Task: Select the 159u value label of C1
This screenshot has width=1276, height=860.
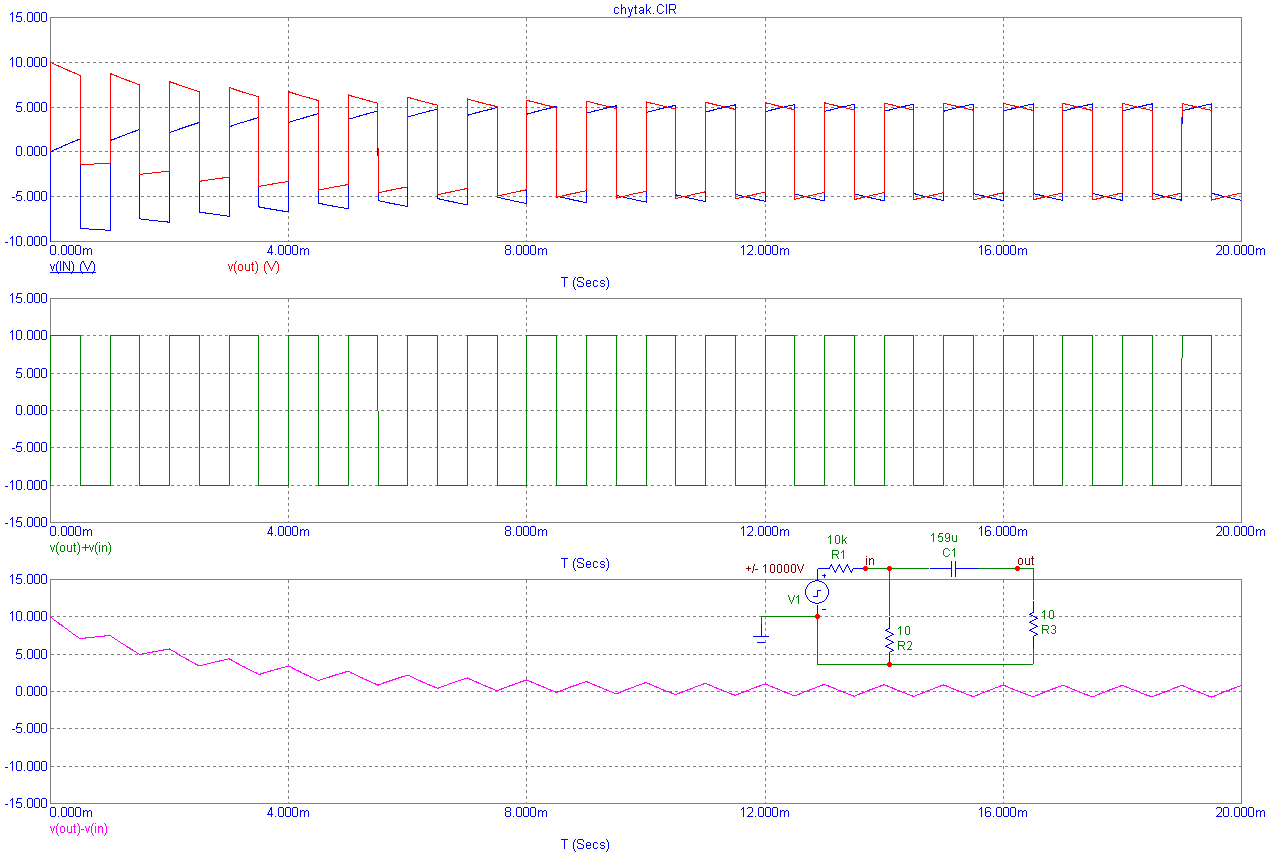Action: pos(945,538)
